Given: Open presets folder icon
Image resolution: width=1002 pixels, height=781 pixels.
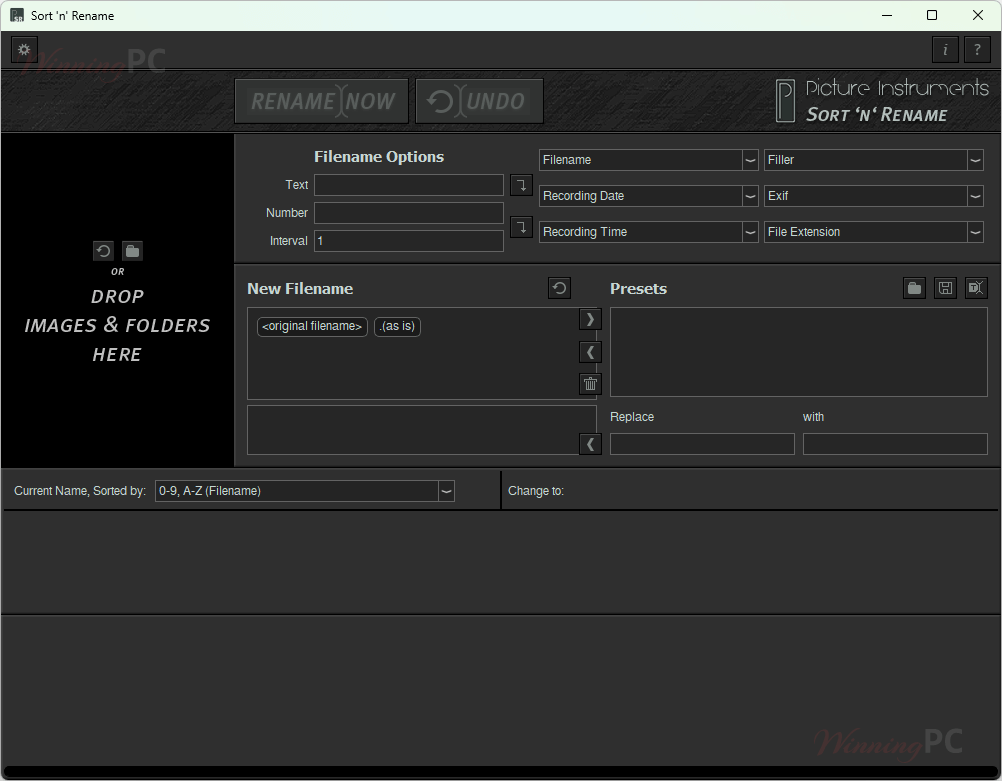Looking at the screenshot, I should (914, 288).
